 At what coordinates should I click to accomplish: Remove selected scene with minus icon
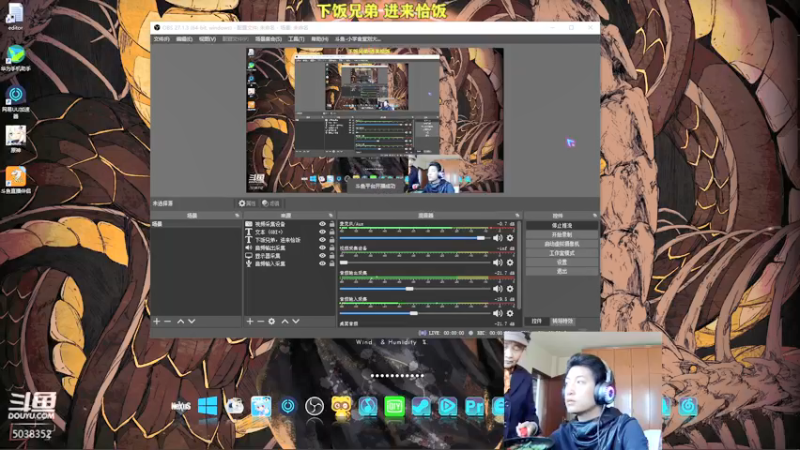pyautogui.click(x=167, y=321)
